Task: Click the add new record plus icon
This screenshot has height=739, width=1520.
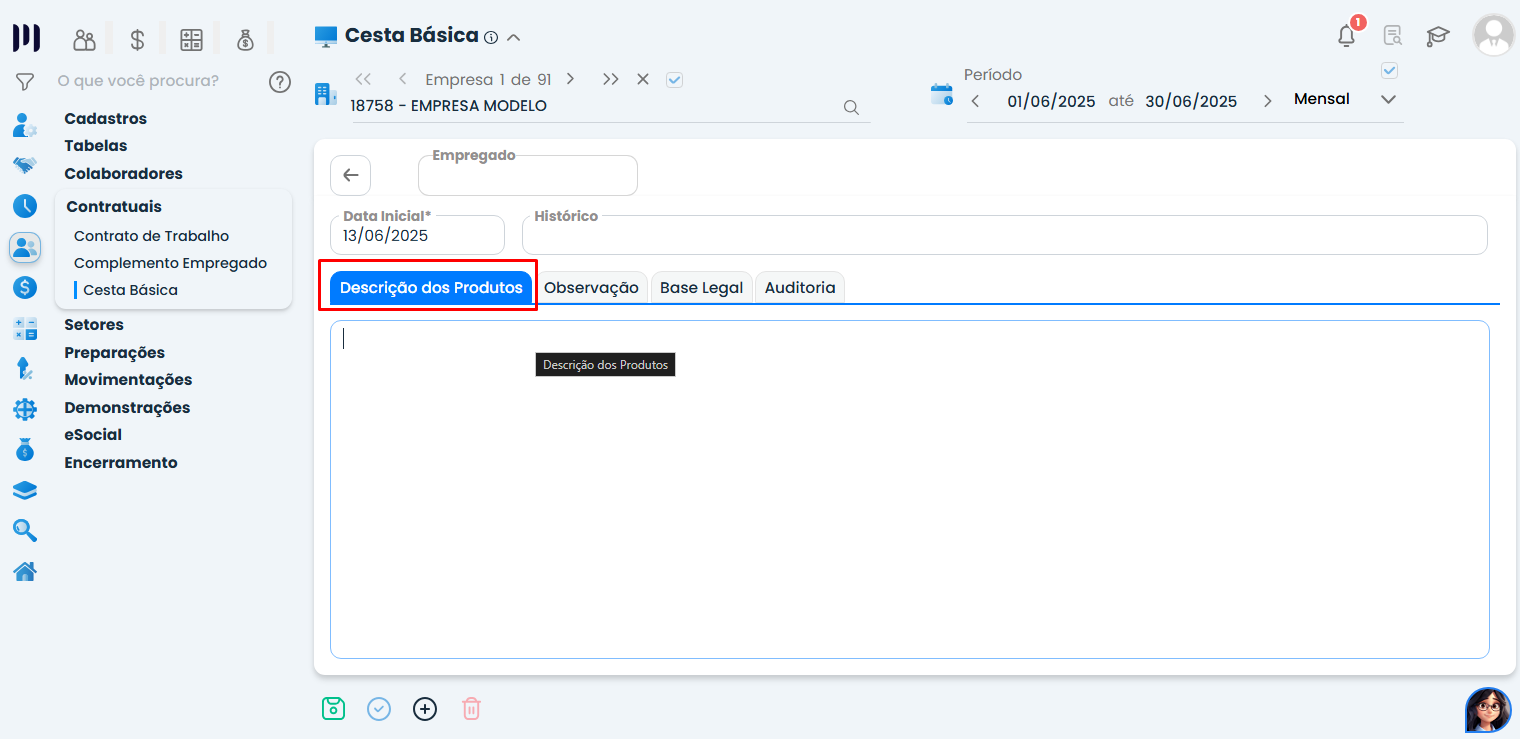Action: point(425,709)
